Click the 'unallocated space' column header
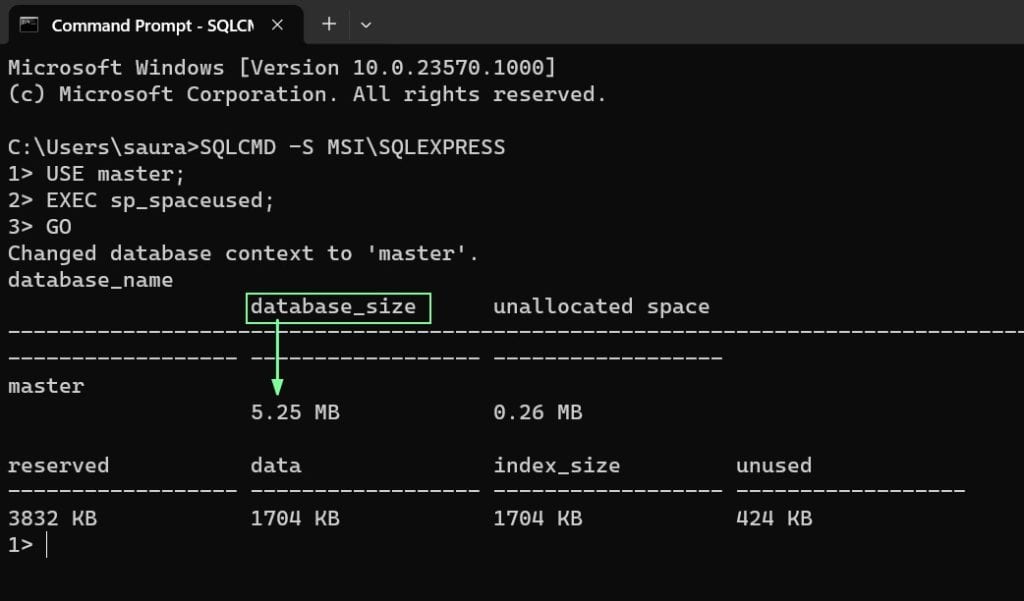 601,306
